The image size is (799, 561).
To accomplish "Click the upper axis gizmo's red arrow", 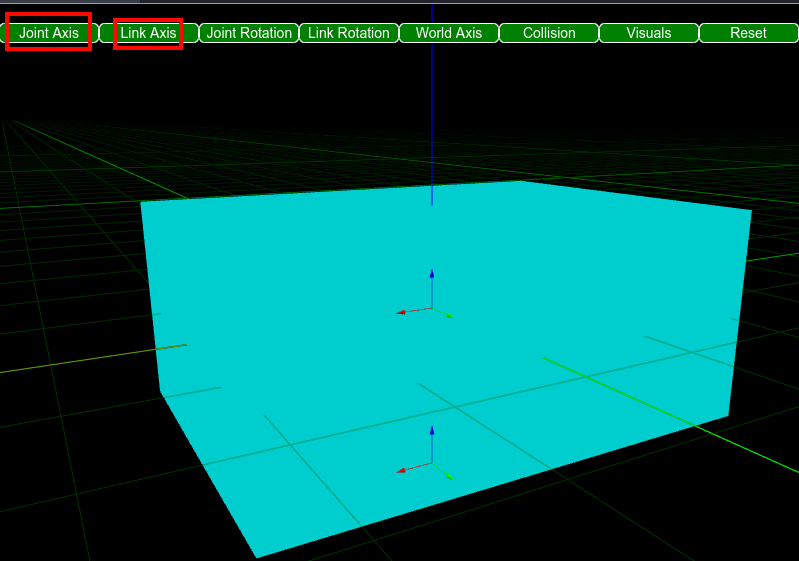I will [x=402, y=312].
